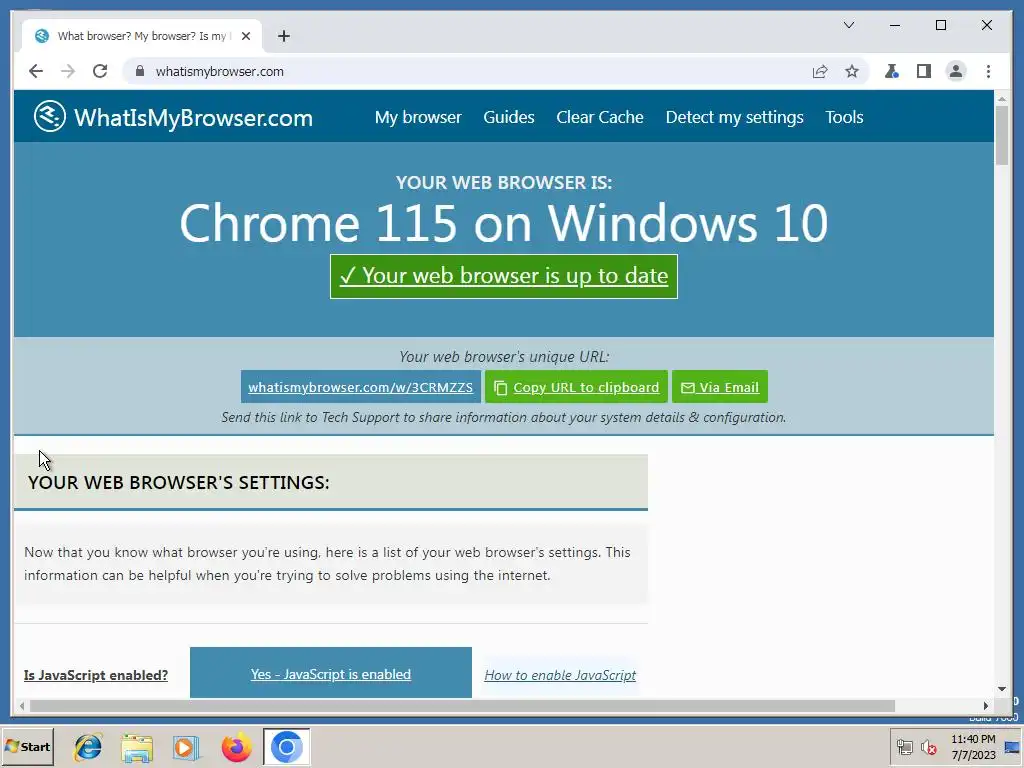The width and height of the screenshot is (1024, 768).
Task: Share the URL Via Email button
Action: (720, 387)
